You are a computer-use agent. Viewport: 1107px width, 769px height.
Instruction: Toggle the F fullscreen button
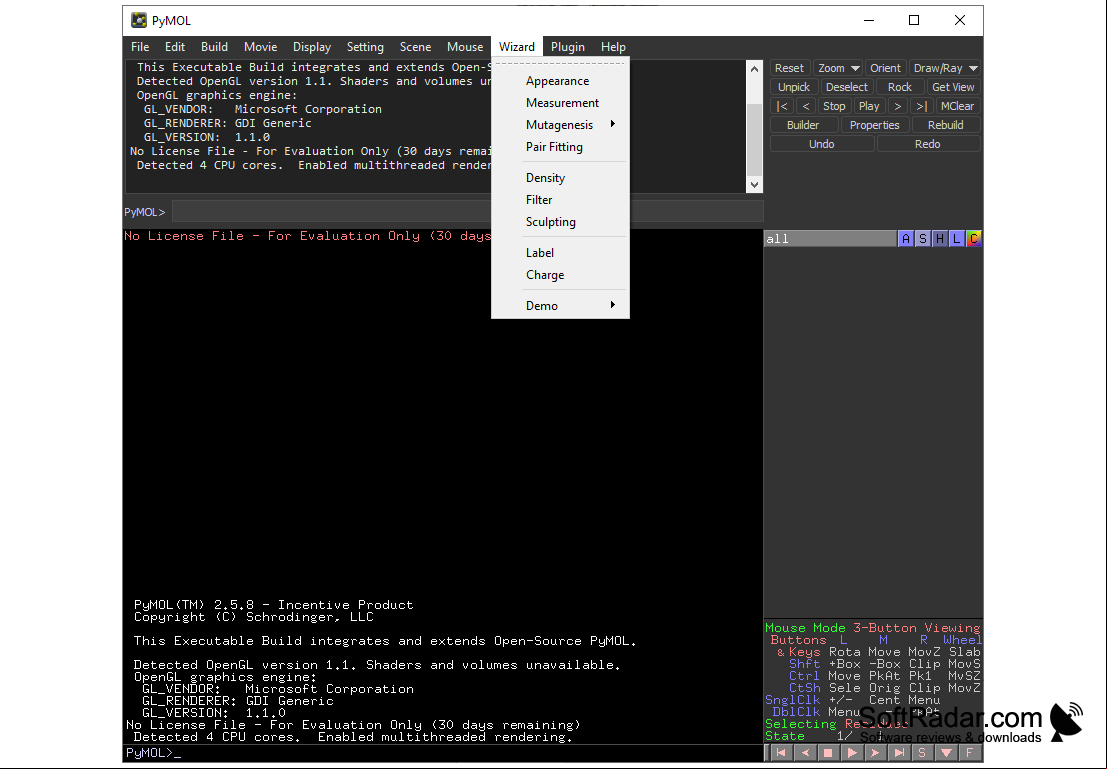tap(969, 753)
